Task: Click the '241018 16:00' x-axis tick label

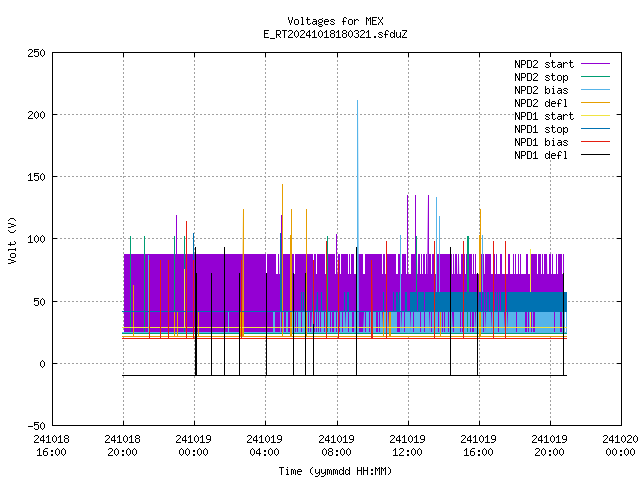Action: point(51,446)
